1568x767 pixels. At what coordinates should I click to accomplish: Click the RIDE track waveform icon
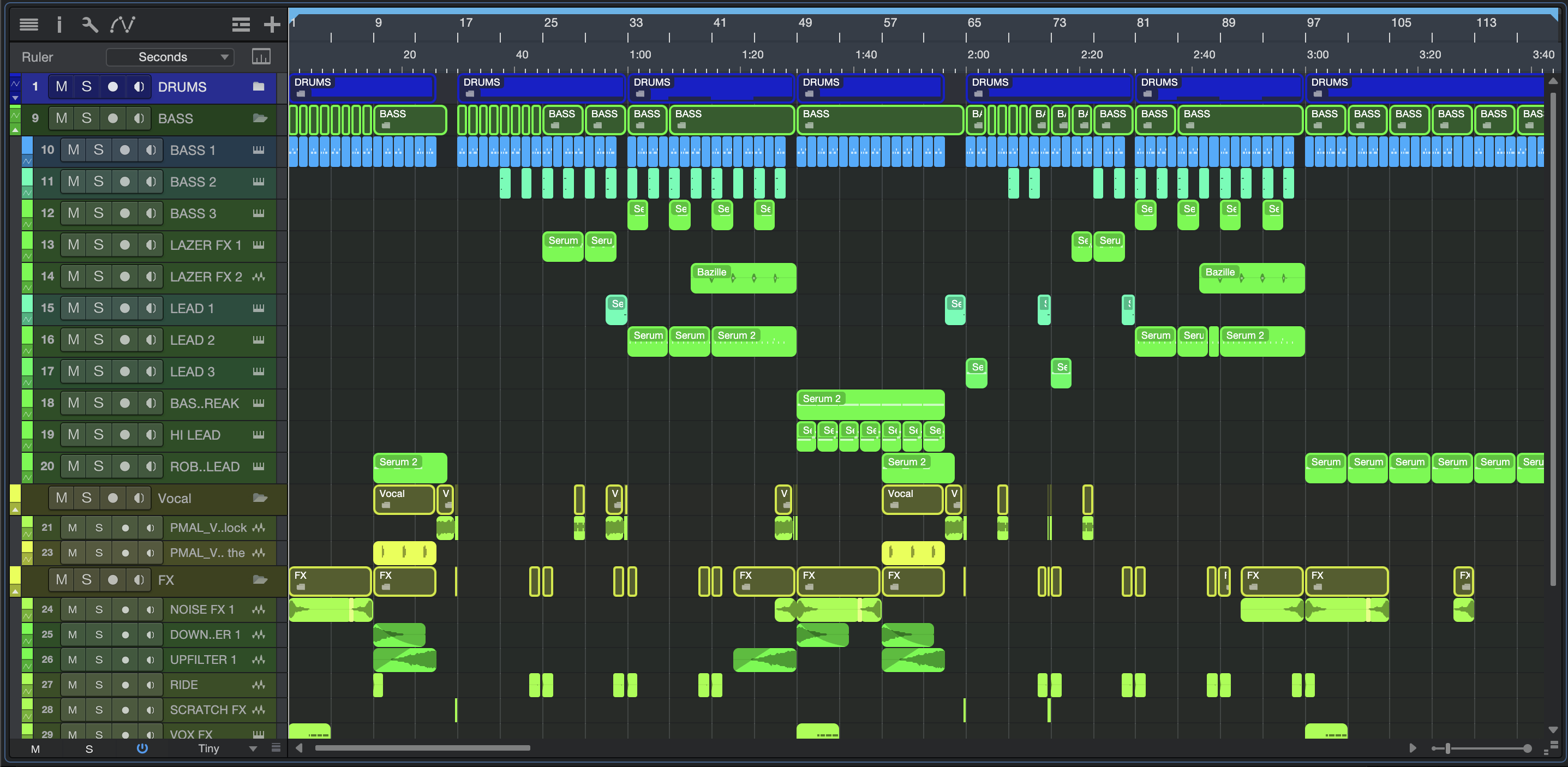[x=259, y=684]
